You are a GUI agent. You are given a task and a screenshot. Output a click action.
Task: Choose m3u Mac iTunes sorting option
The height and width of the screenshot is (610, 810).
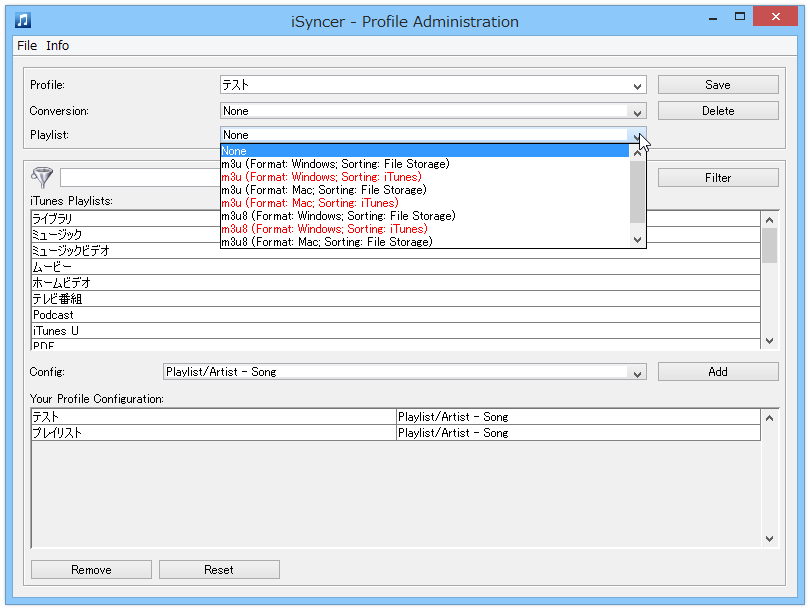coord(425,202)
